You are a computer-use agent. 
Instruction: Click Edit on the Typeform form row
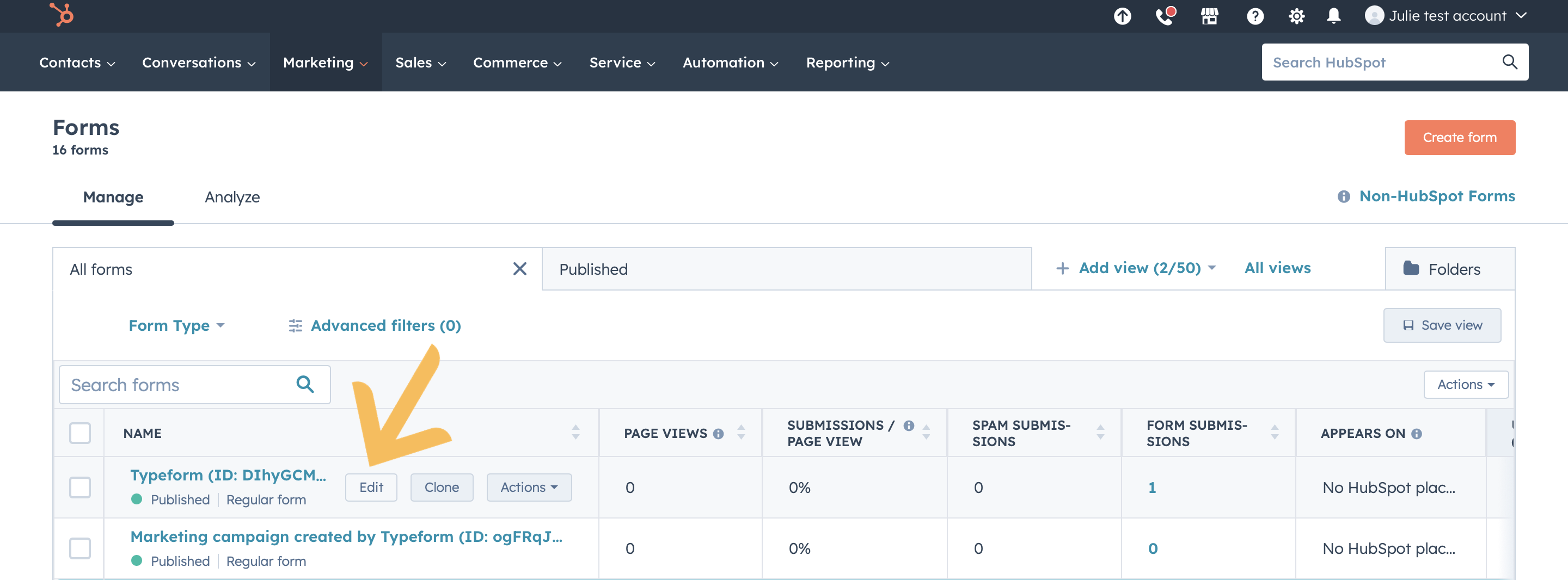click(371, 487)
